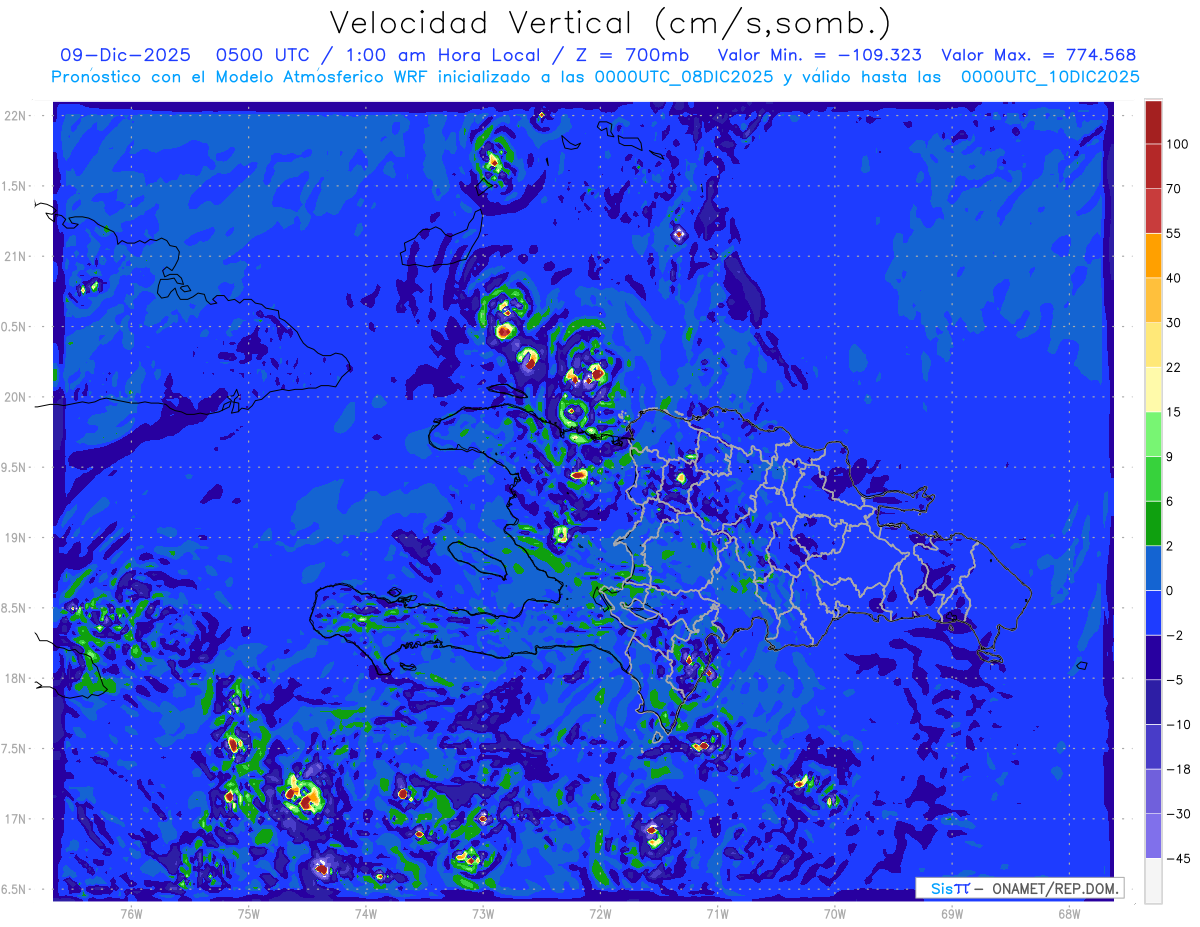Click the "74W" longitude label

(366, 912)
